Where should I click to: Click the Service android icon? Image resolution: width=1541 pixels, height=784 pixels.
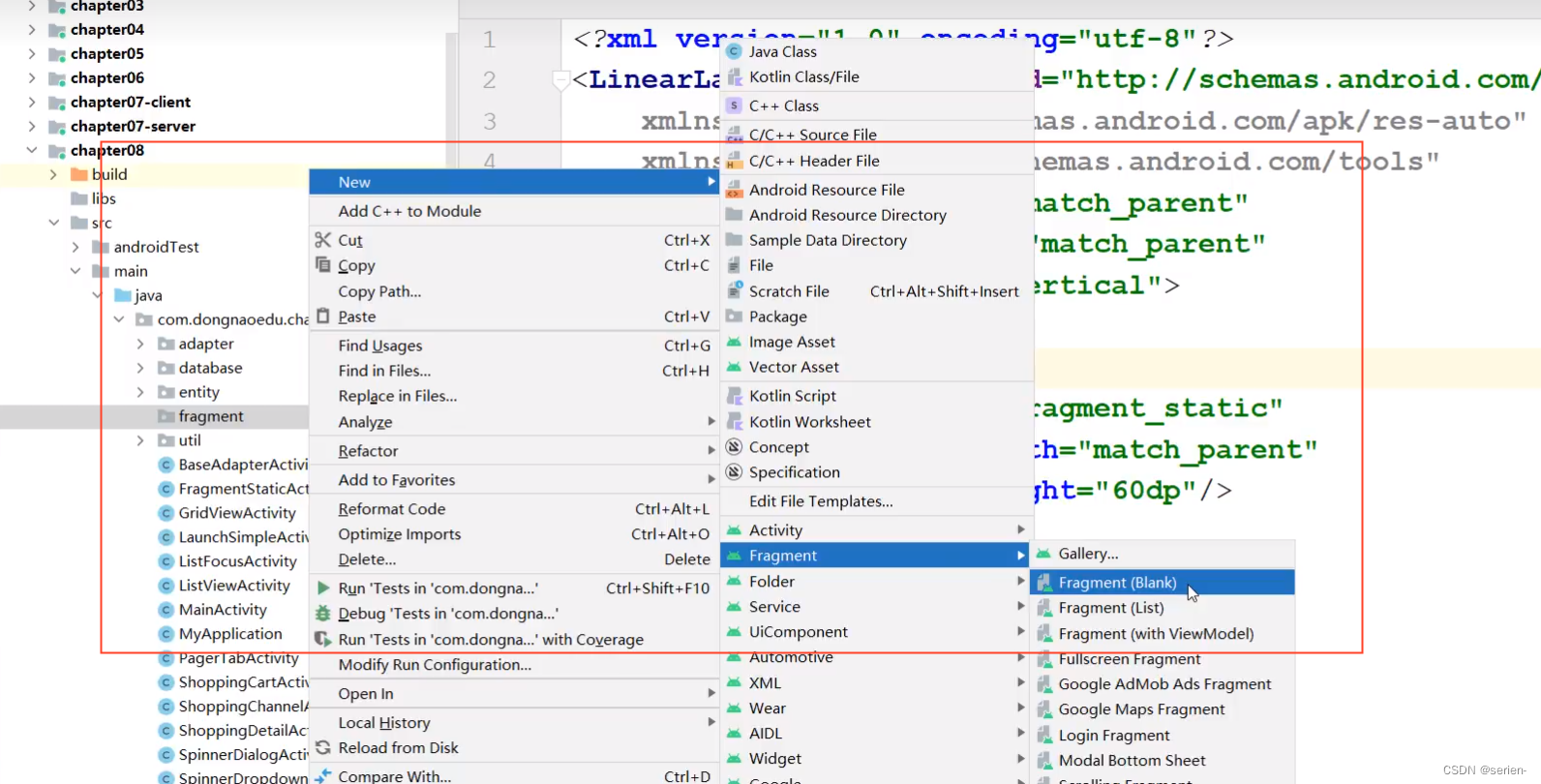coord(735,607)
